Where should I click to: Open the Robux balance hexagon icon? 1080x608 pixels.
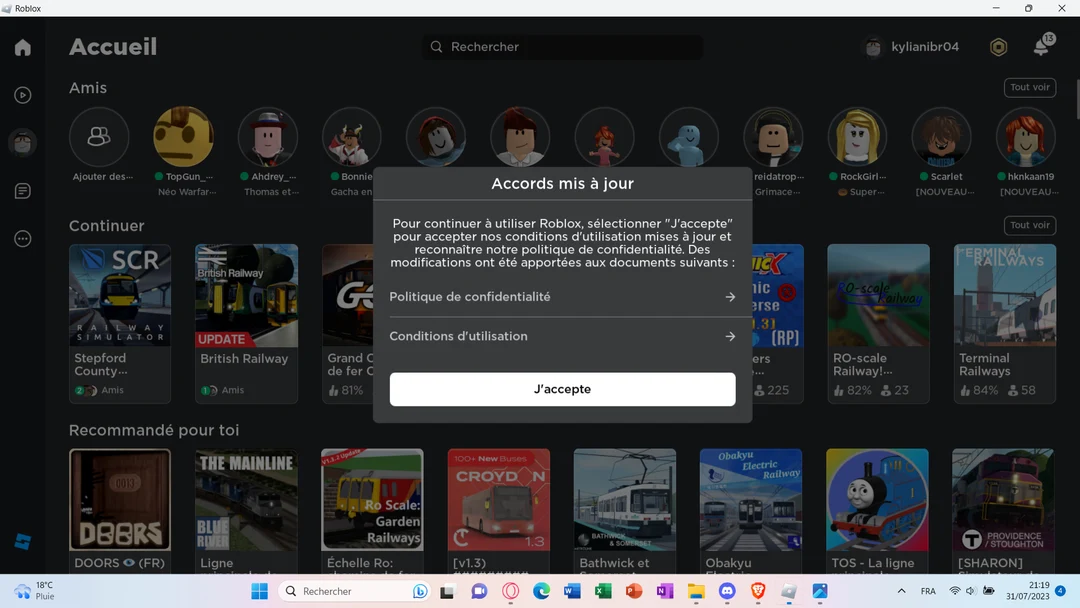[998, 46]
